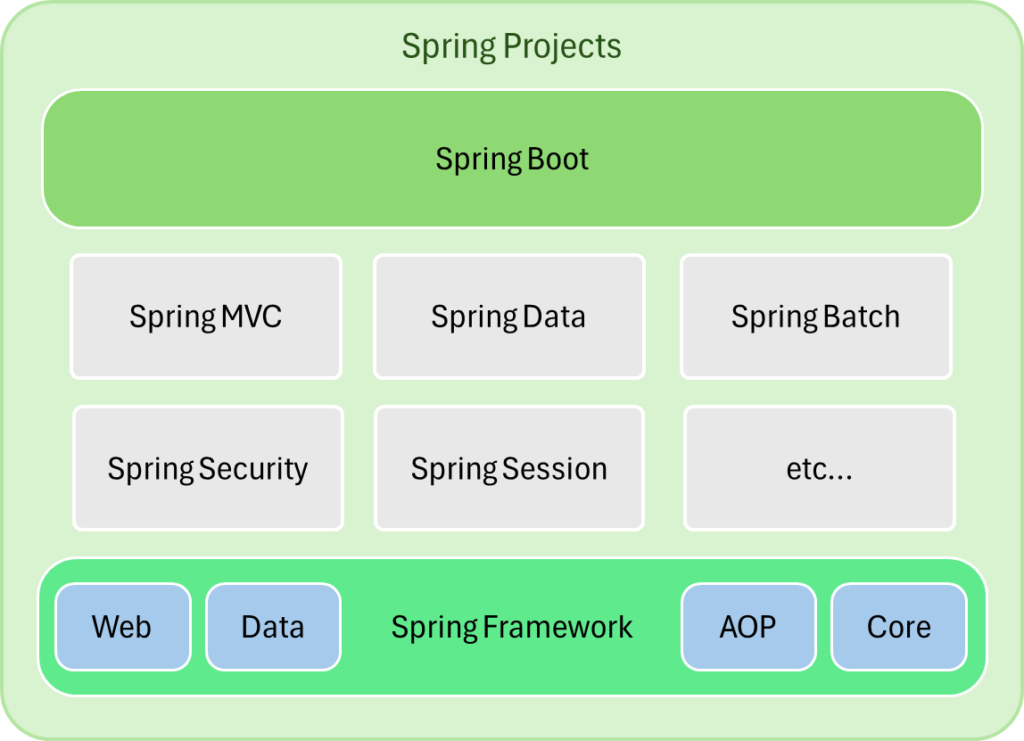
Task: Select the AOP module box
Action: pos(748,627)
